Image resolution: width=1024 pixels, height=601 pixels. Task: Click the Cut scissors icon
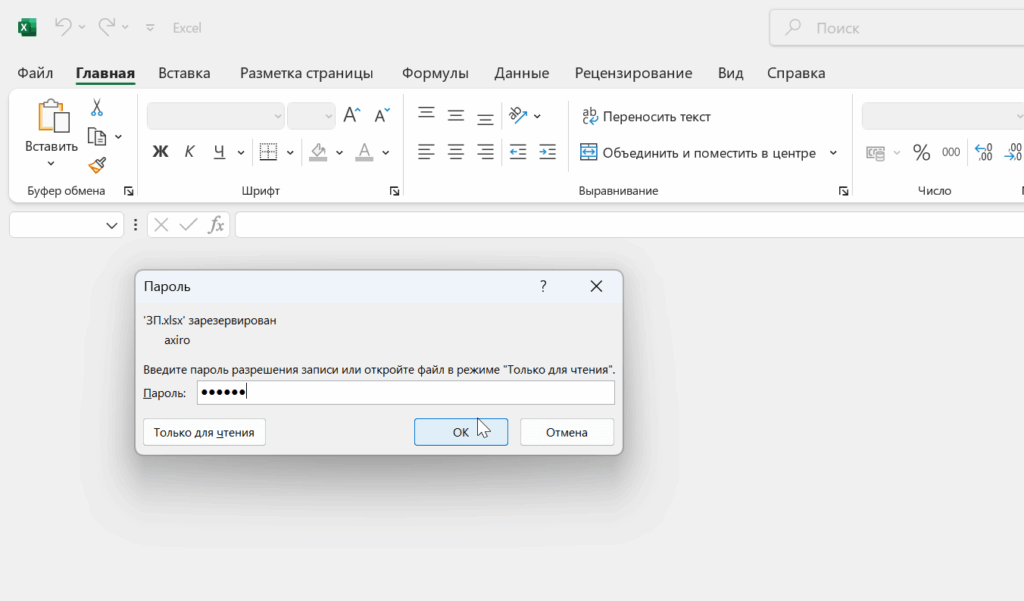(97, 107)
